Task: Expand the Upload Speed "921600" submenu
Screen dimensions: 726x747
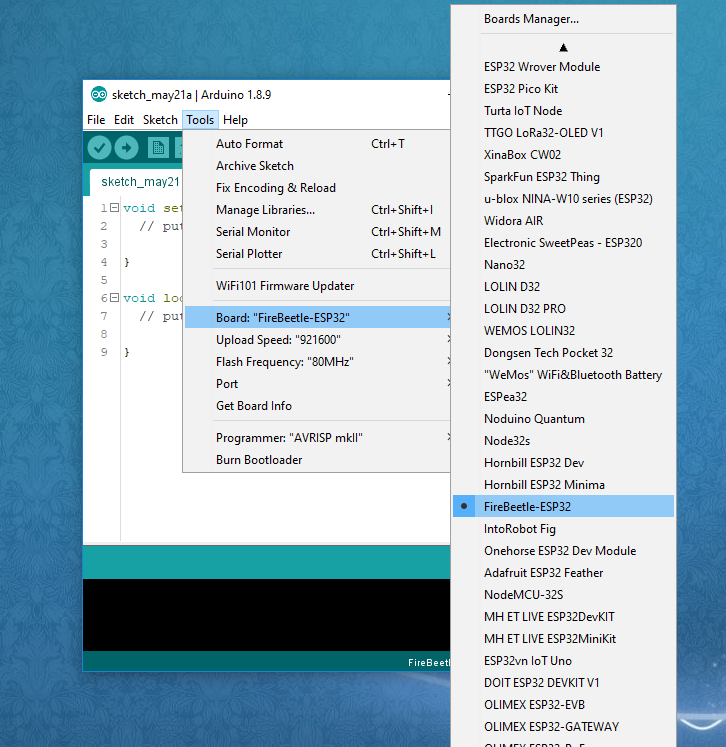Action: click(x=317, y=340)
